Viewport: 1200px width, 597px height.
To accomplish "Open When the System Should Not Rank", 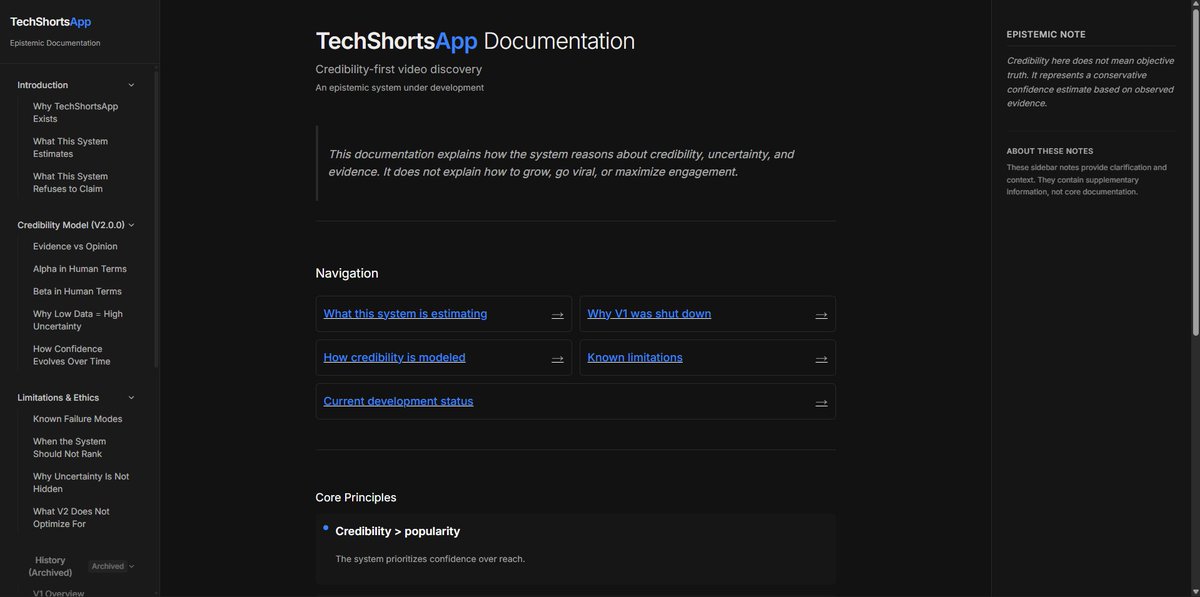I will 69,447.
